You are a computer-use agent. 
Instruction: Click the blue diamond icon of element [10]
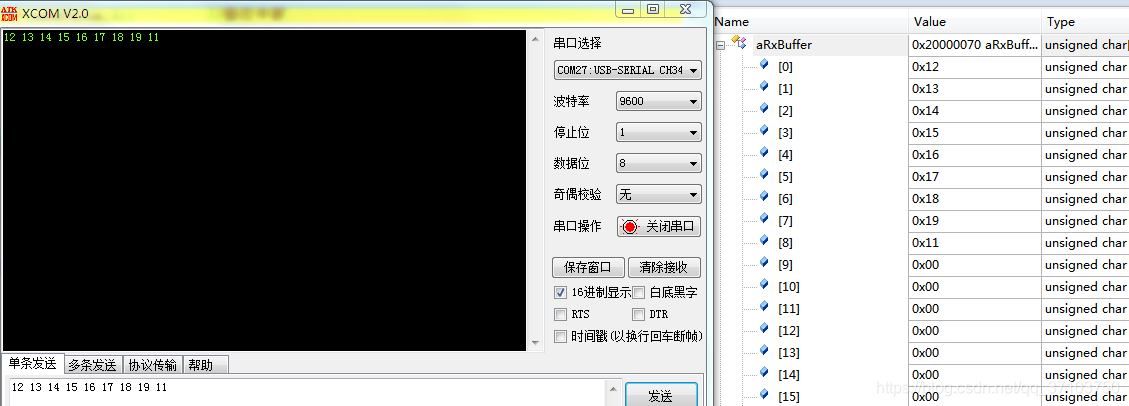coord(764,285)
